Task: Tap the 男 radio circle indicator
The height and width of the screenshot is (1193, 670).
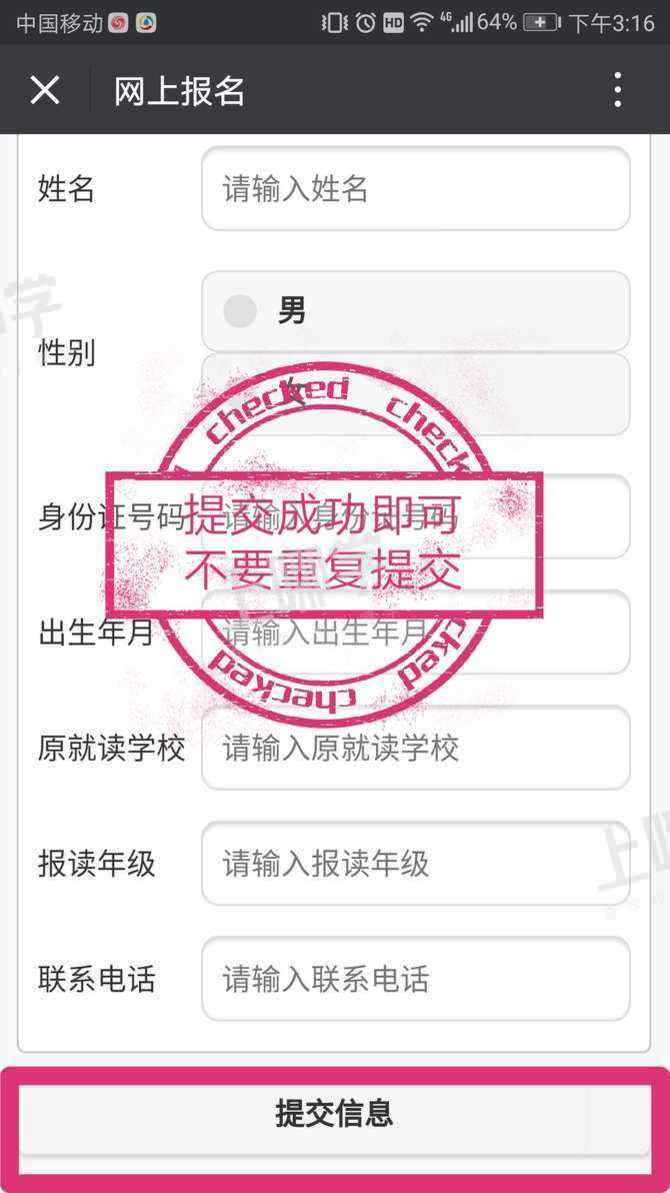Action: click(240, 311)
